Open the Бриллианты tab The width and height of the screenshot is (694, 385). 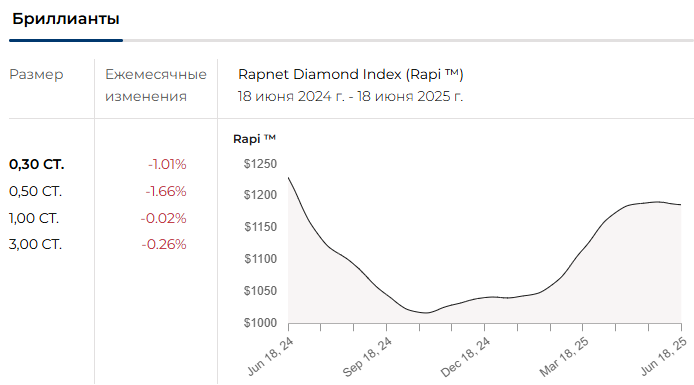point(66,19)
